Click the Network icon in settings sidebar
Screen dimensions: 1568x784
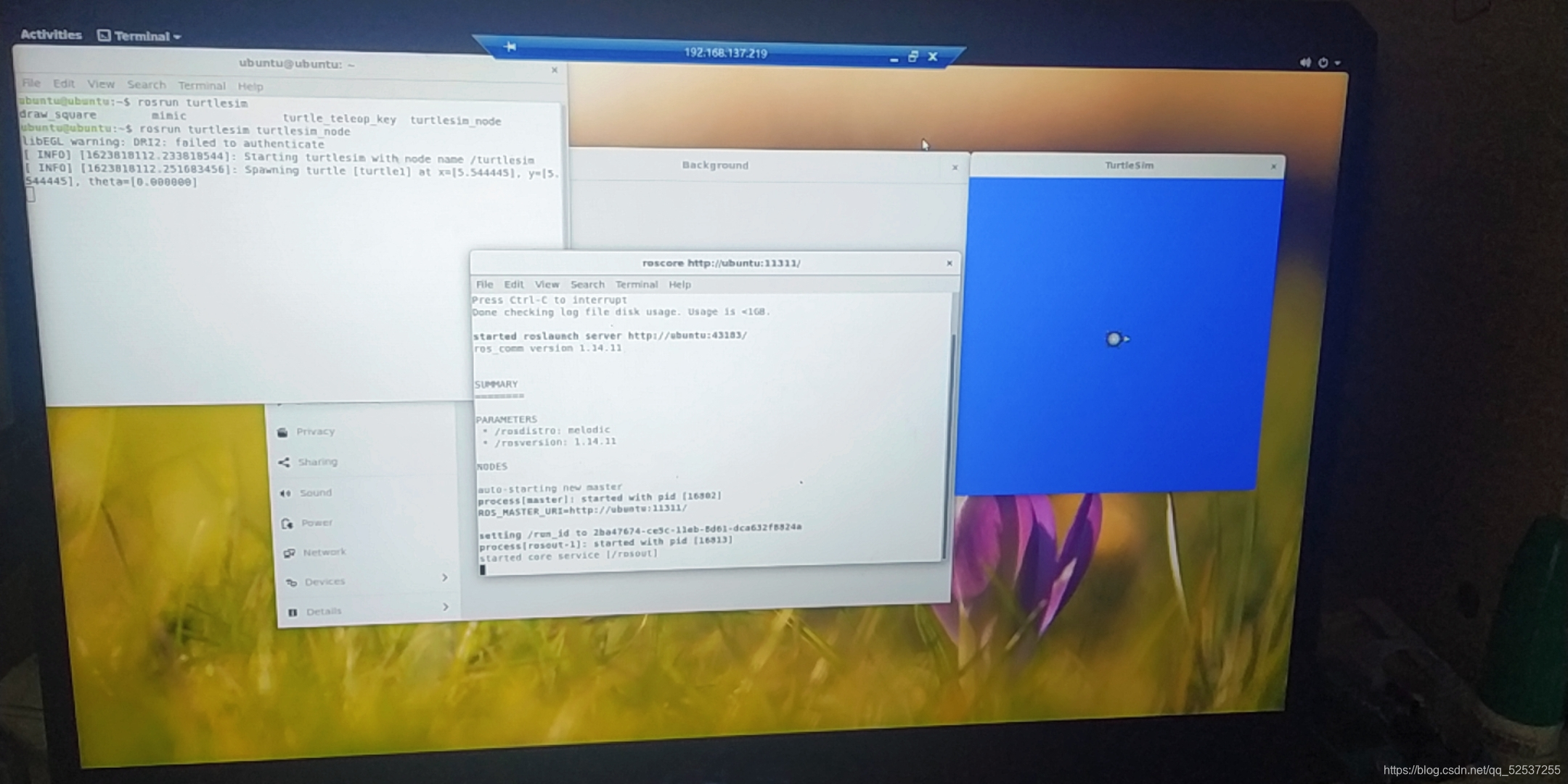point(290,553)
